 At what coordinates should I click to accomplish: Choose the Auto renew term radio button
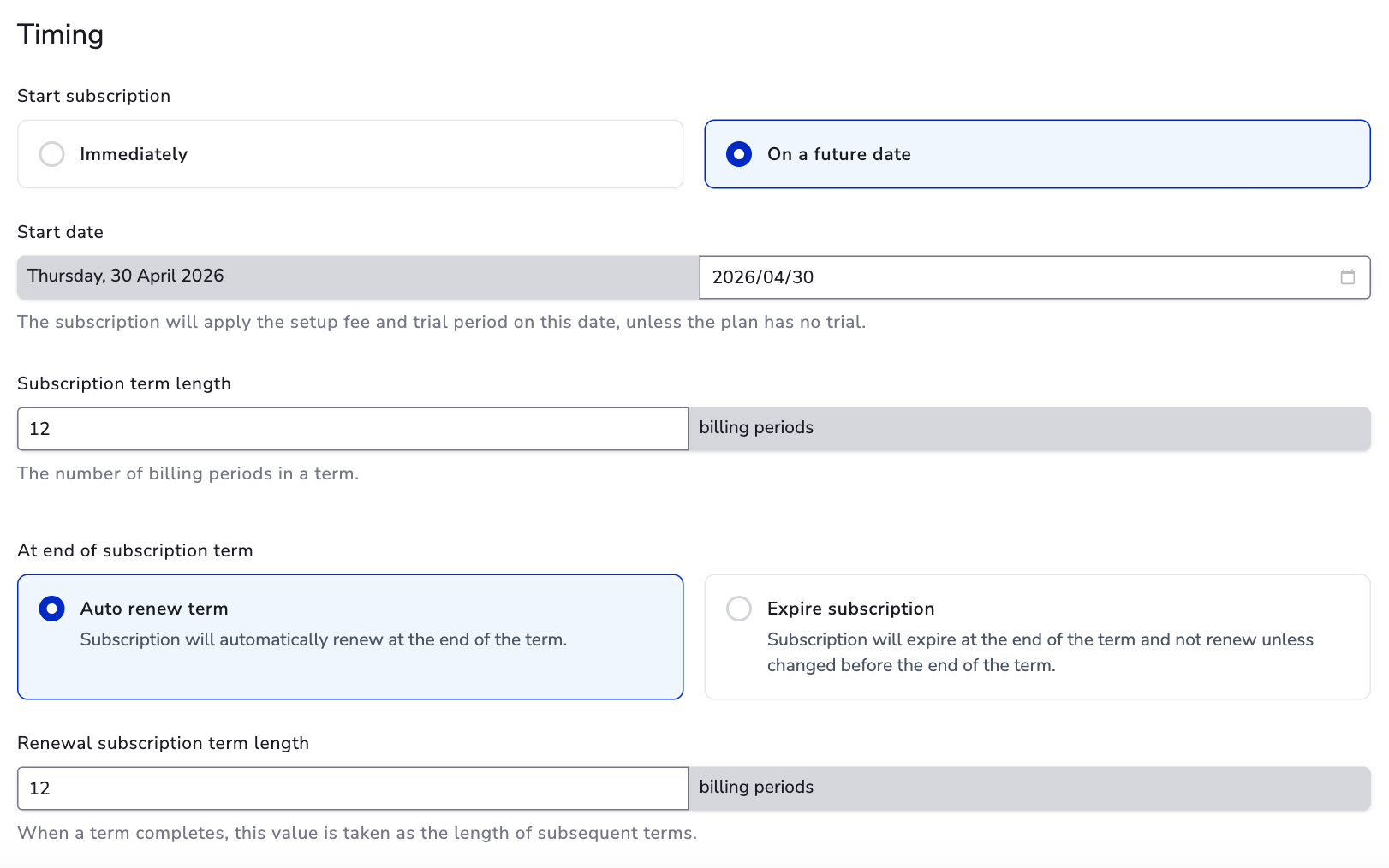coord(52,609)
